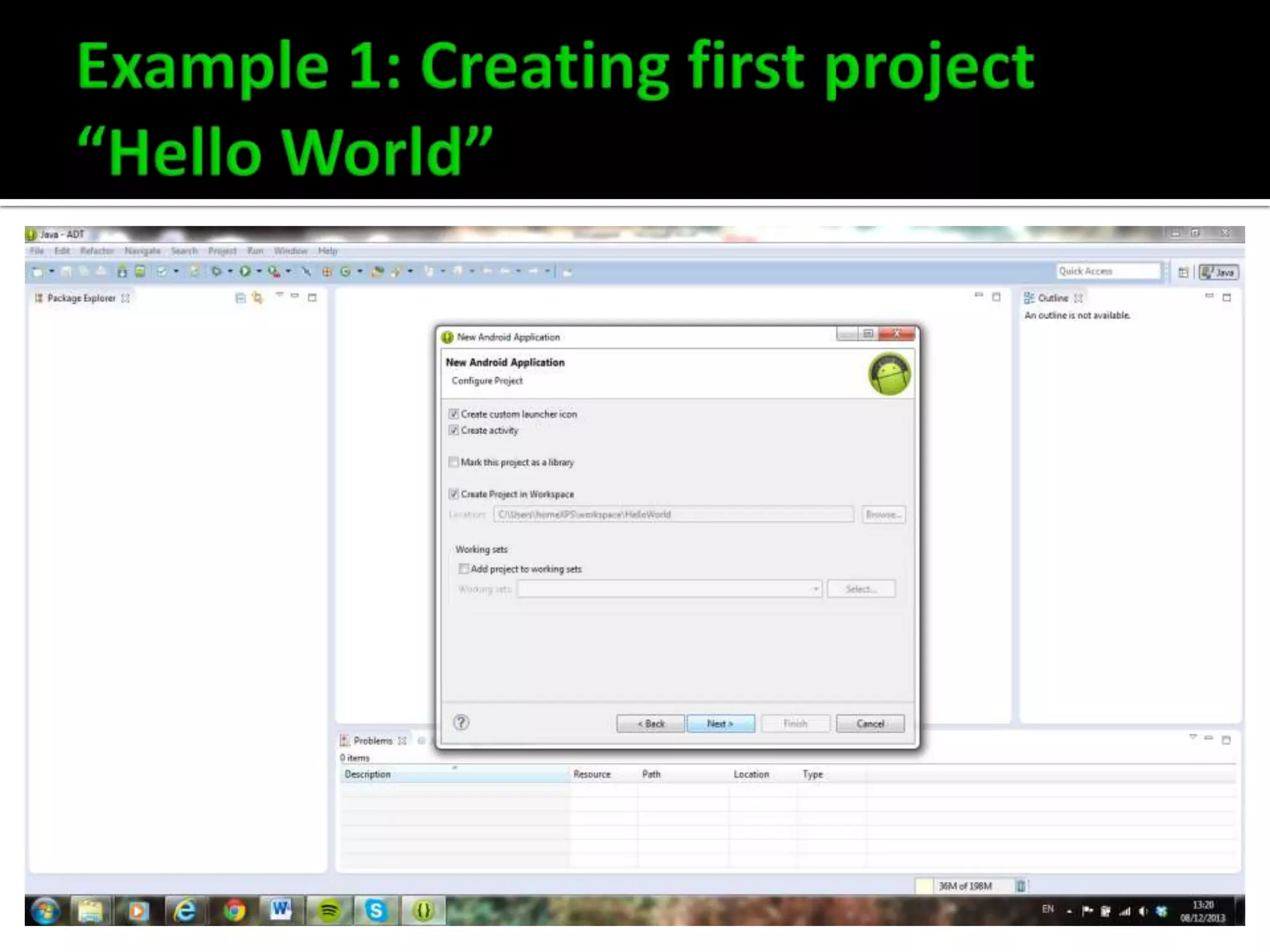
Task: Click the Debug bug toolbar icon
Action: [216, 271]
